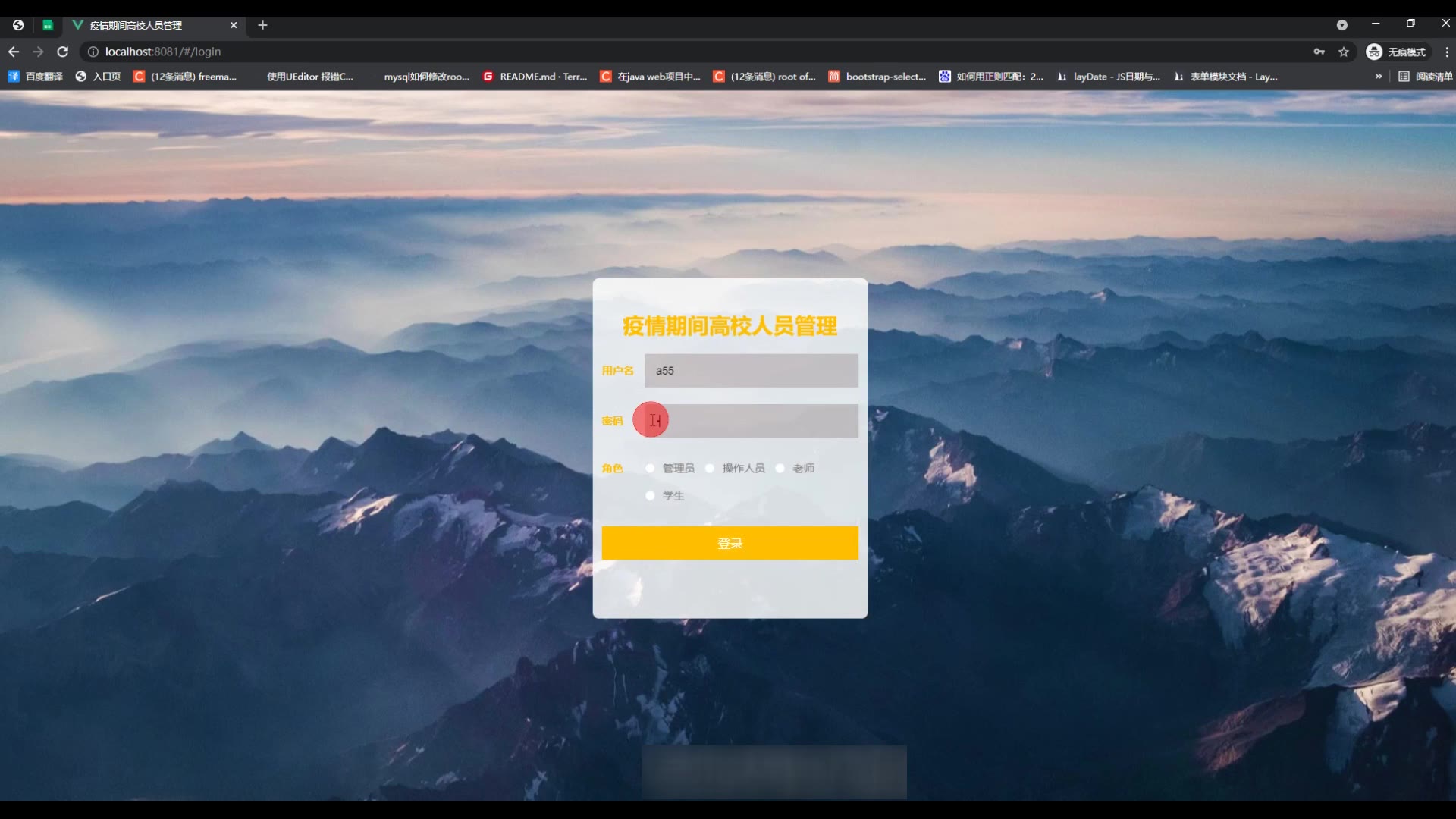This screenshot has height=819, width=1456.
Task: Open new tab with plus icon
Action: pos(262,25)
